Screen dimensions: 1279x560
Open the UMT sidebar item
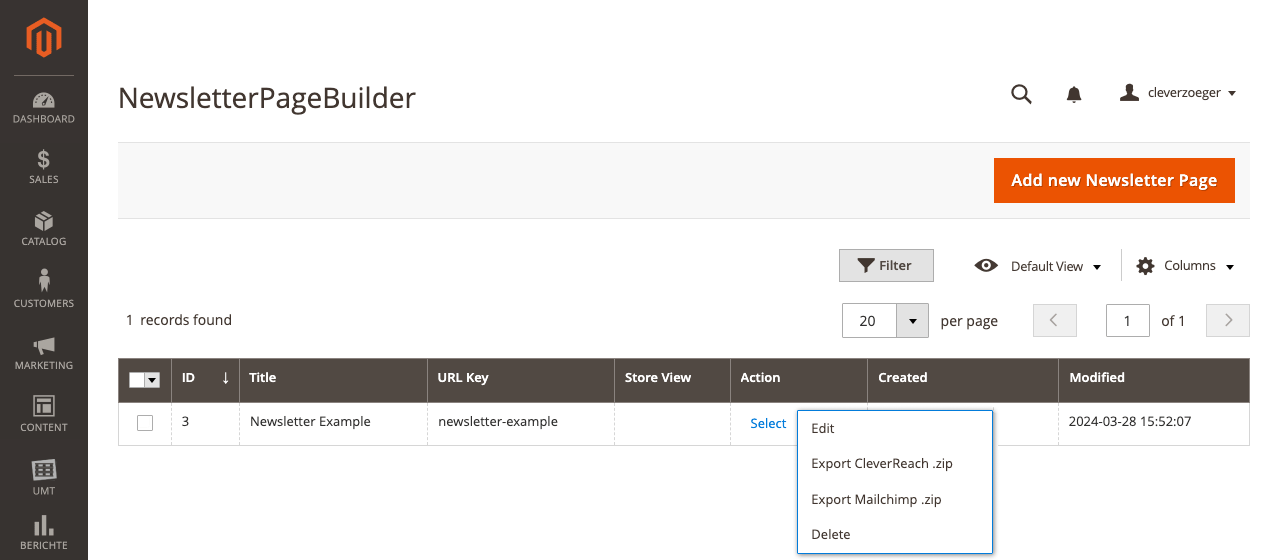tap(44, 478)
